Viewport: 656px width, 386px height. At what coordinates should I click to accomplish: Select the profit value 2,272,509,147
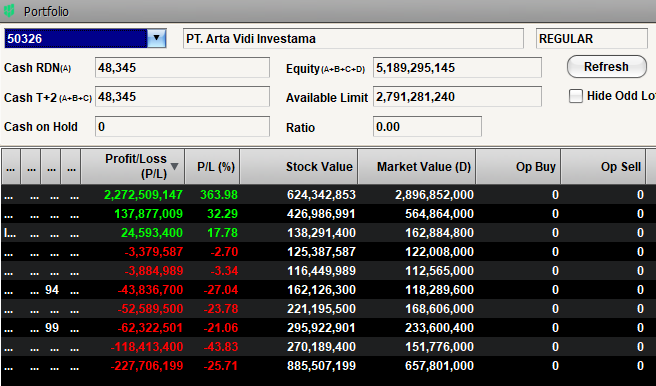point(143,195)
